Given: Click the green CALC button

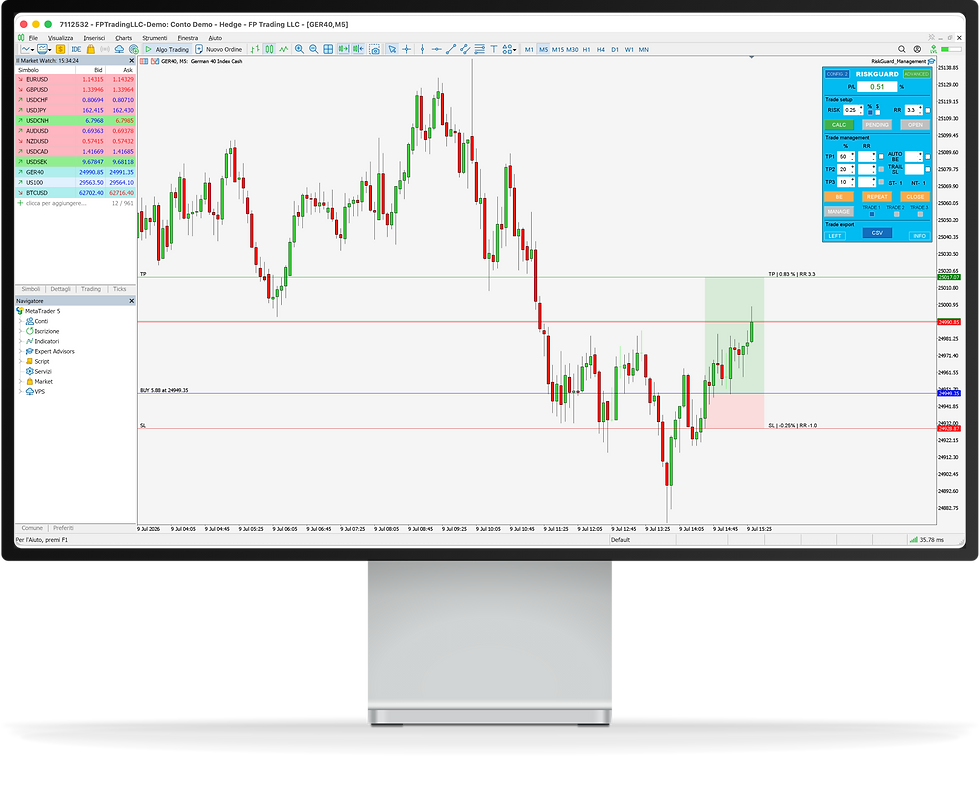Looking at the screenshot, I should point(839,125).
